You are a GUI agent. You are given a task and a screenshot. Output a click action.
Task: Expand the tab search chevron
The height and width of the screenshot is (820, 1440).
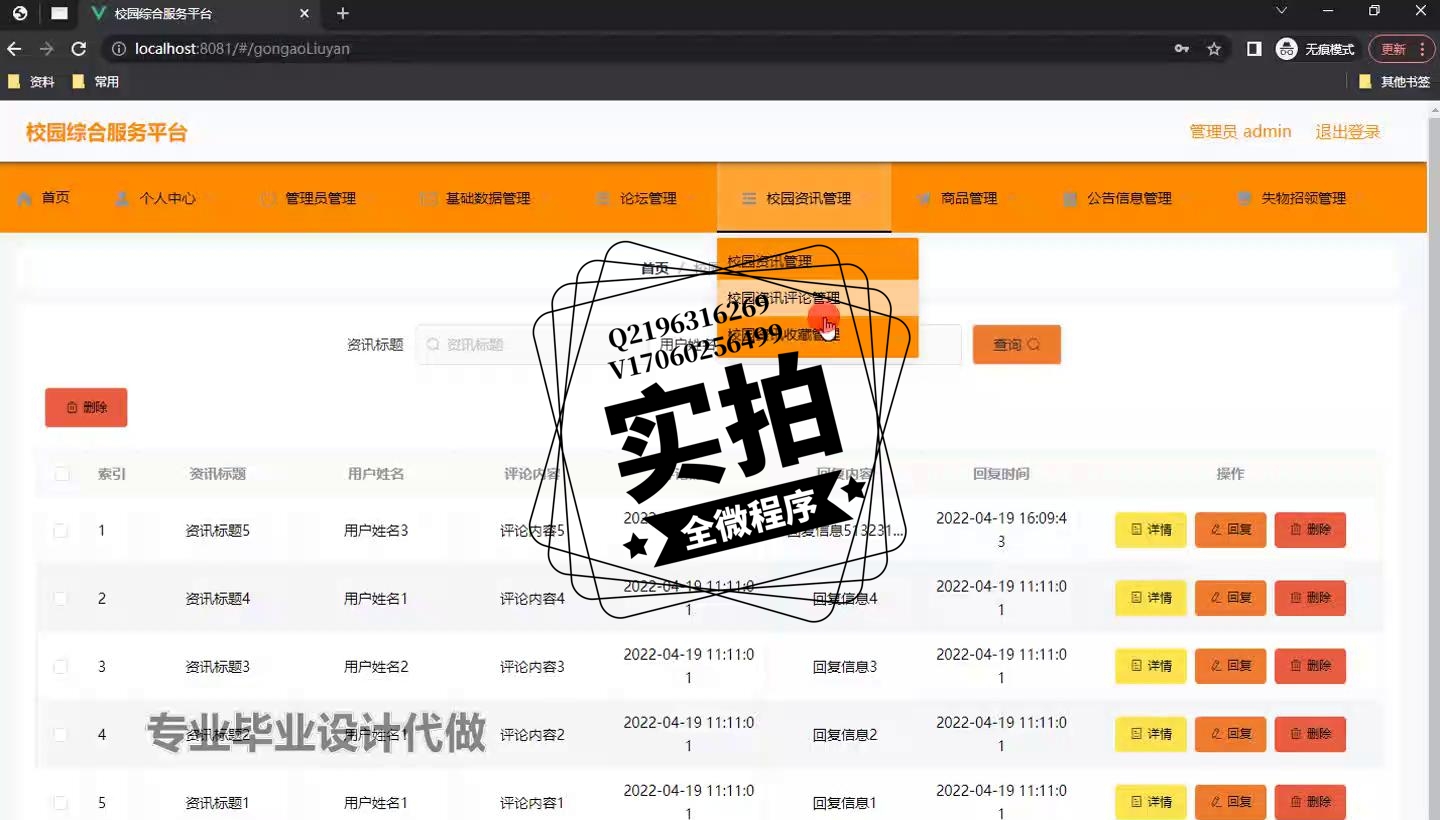[1282, 11]
